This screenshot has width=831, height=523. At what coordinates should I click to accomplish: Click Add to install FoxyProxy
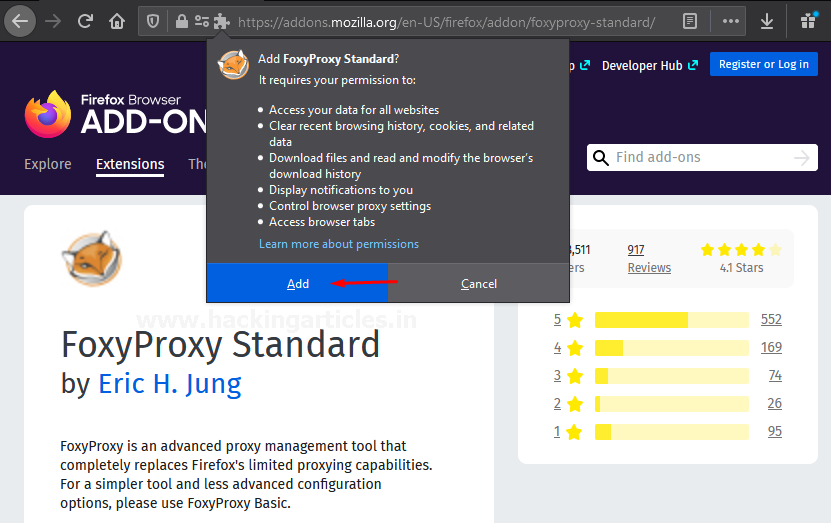[x=297, y=283]
